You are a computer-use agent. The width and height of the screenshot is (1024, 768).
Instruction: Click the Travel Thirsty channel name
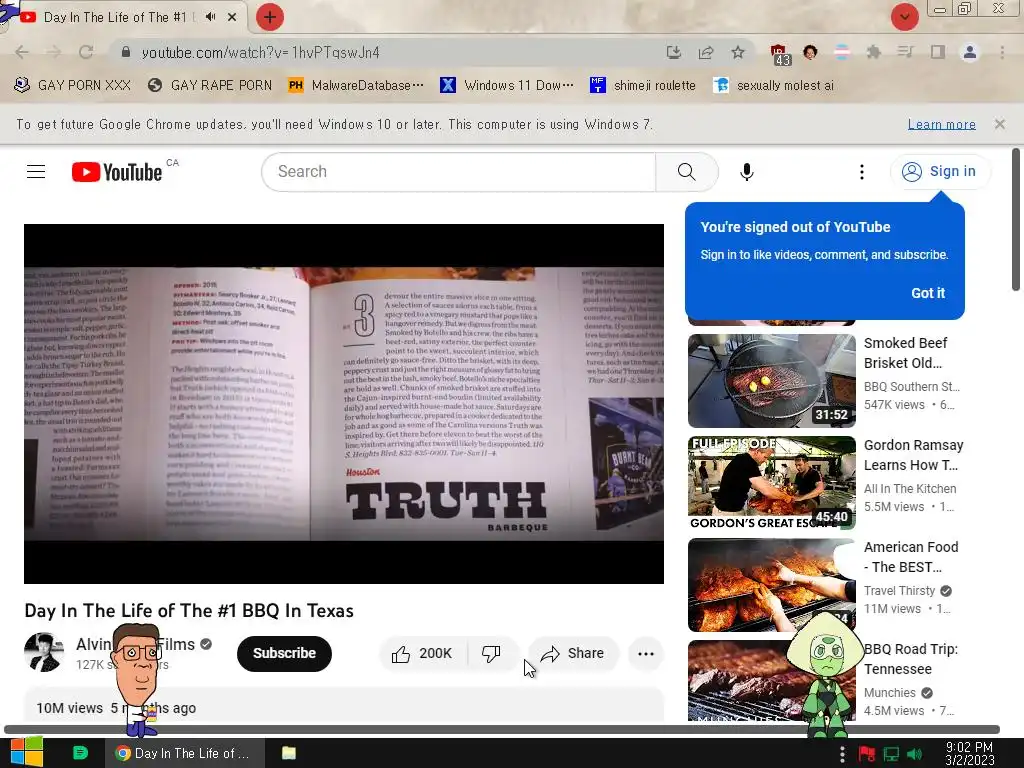pyautogui.click(x=899, y=590)
